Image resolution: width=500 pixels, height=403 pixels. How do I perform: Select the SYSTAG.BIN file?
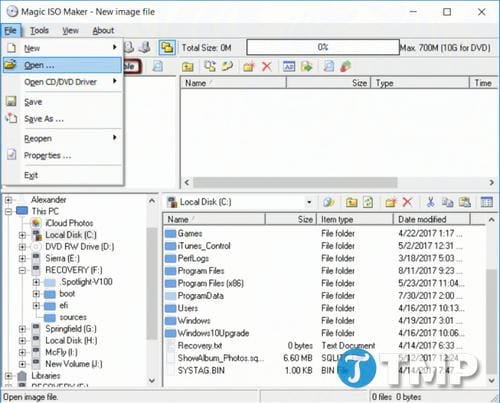click(201, 370)
